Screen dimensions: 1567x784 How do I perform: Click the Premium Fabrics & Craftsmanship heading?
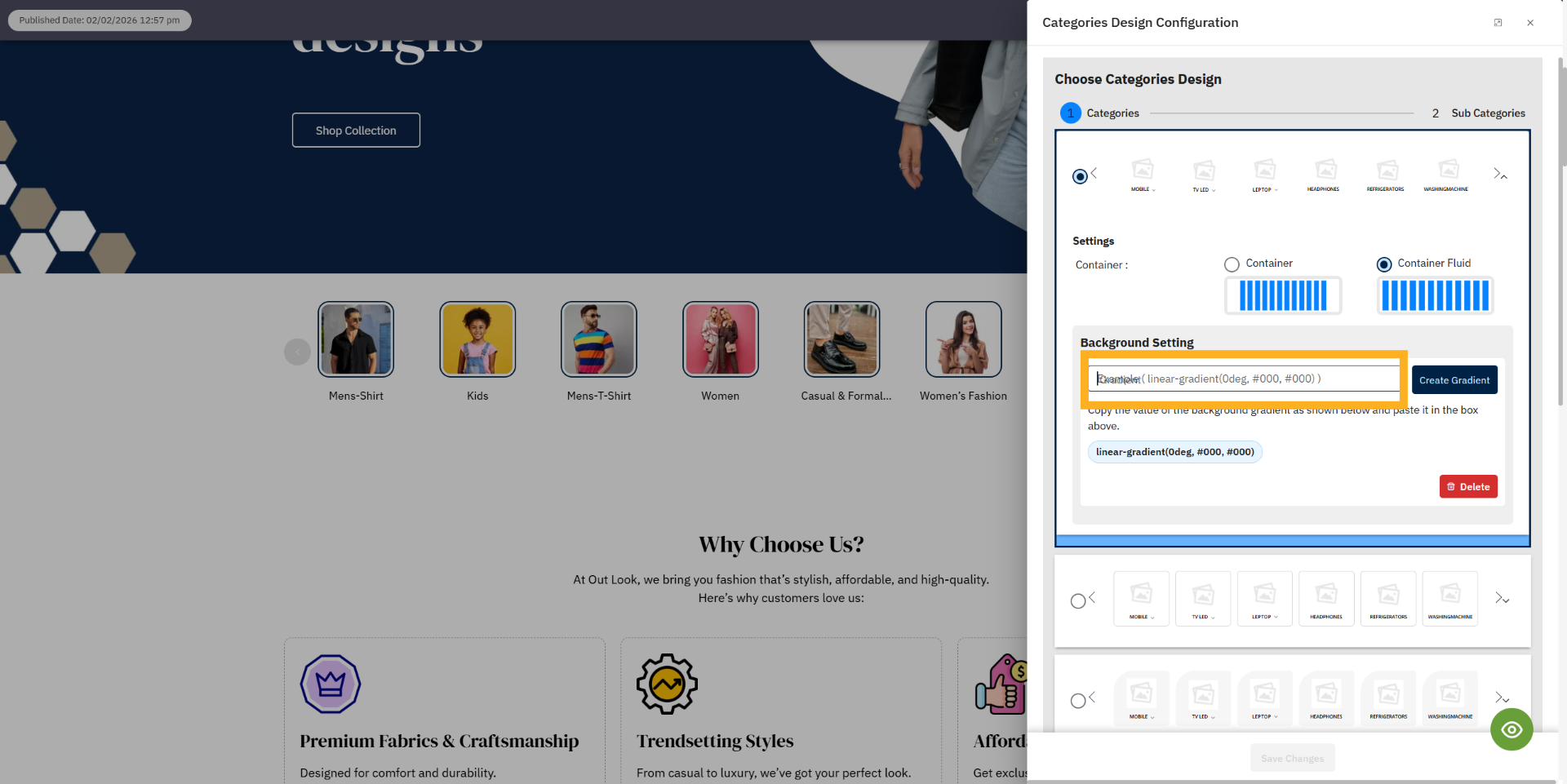coord(439,741)
